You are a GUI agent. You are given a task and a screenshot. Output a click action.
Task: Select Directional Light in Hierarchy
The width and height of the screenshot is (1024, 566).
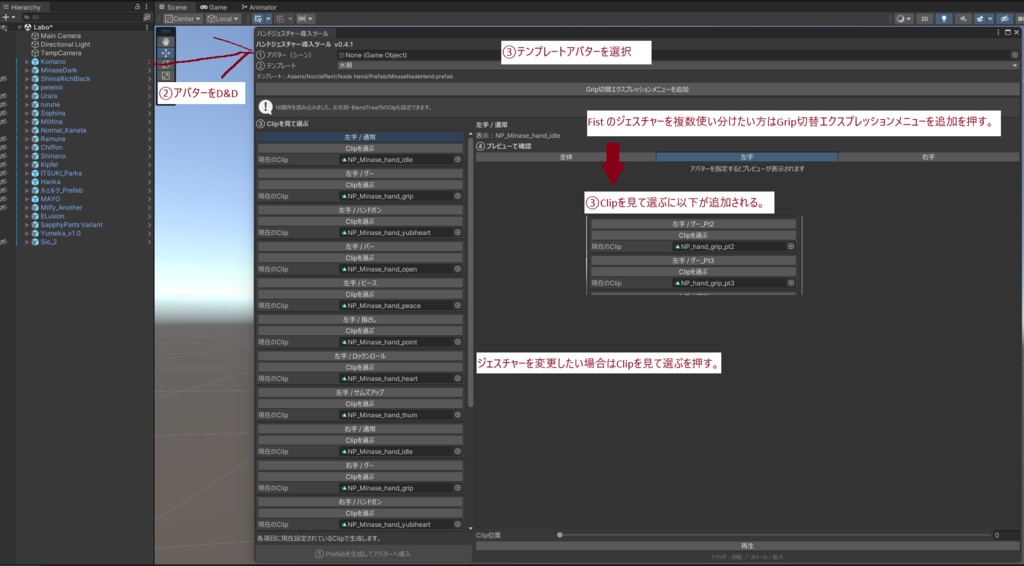[65, 44]
